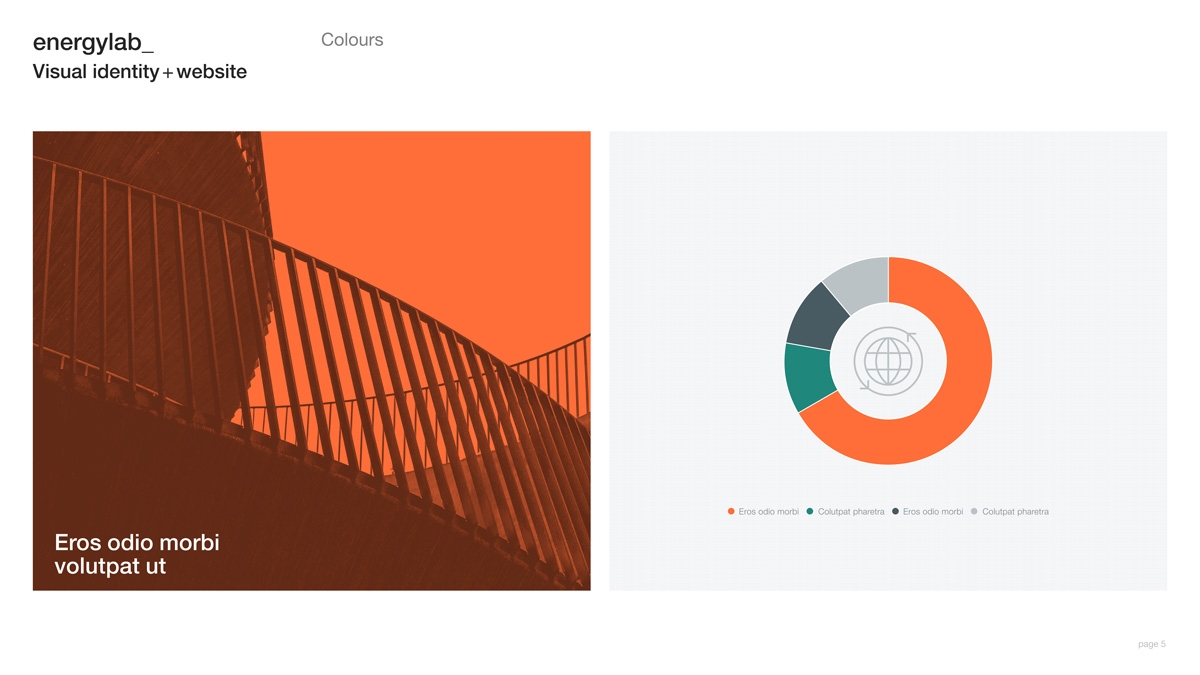Click the 'Eros odio morbi volutpat ut' caption
This screenshot has width=1200, height=675.
[x=137, y=554]
